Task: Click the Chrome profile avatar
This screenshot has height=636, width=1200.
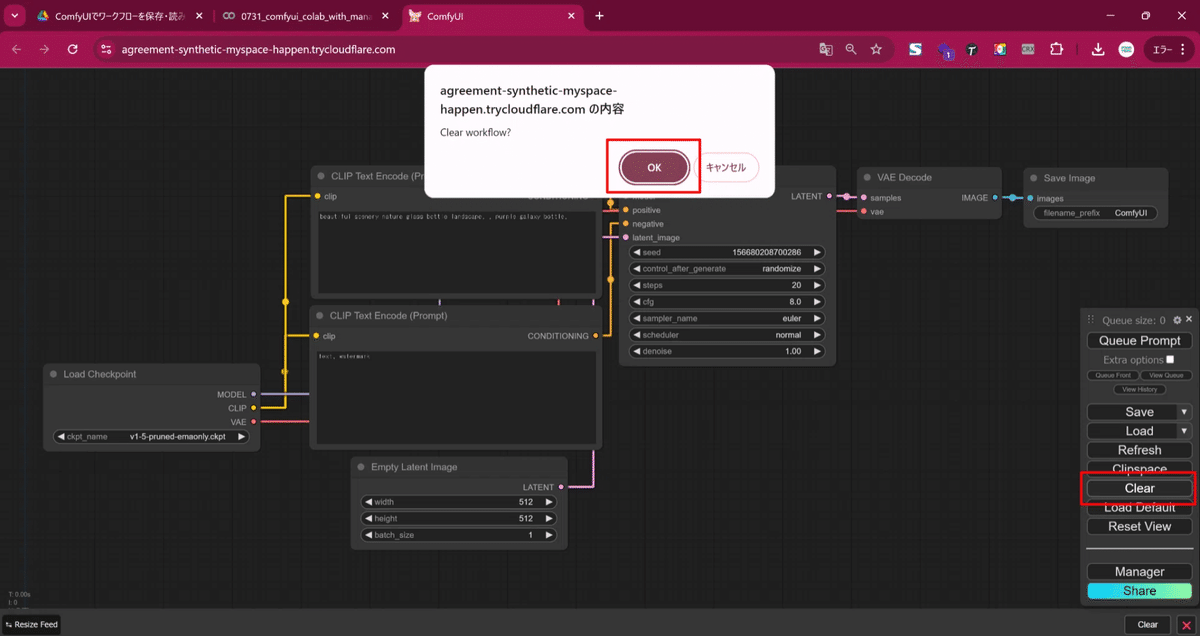Action: (1126, 49)
